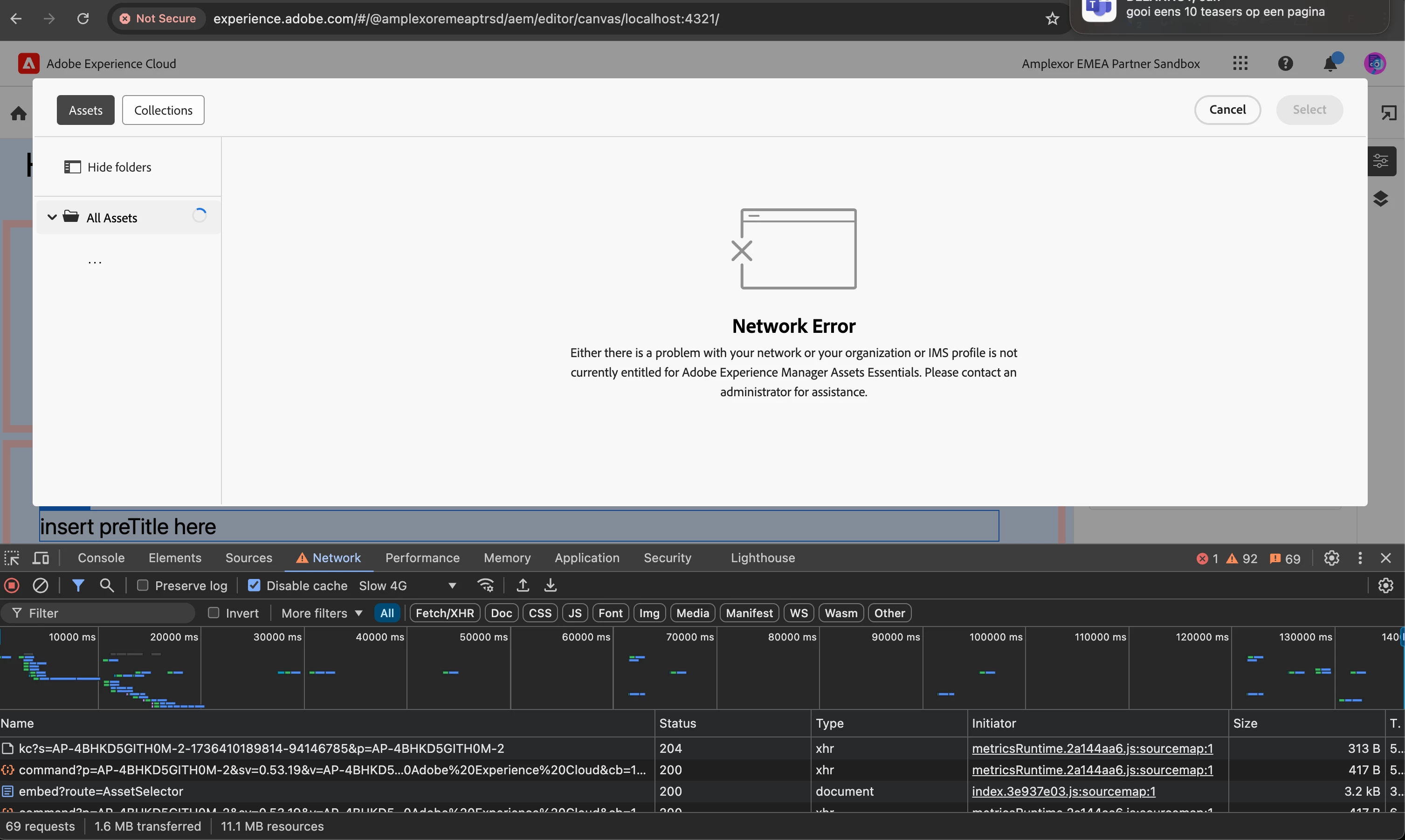The image size is (1405, 840).
Task: Click the import HAR file upload icon
Action: point(523,585)
